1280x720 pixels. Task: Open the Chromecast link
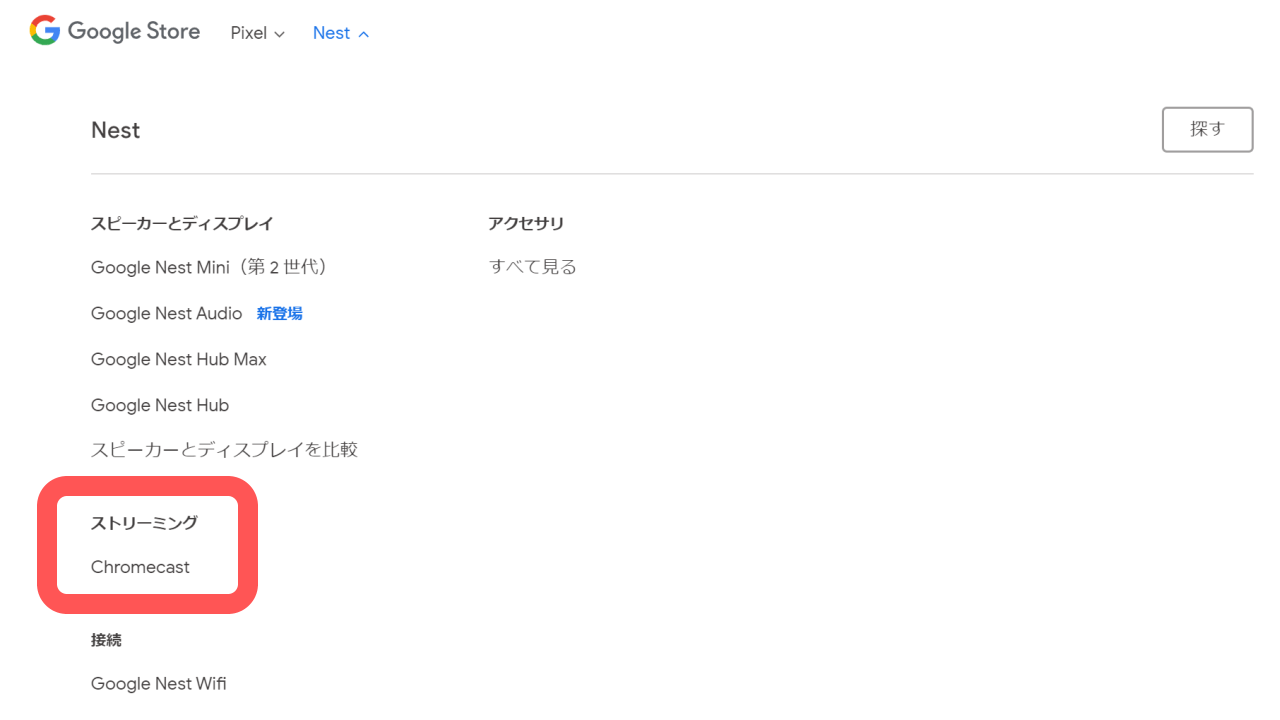[x=140, y=567]
